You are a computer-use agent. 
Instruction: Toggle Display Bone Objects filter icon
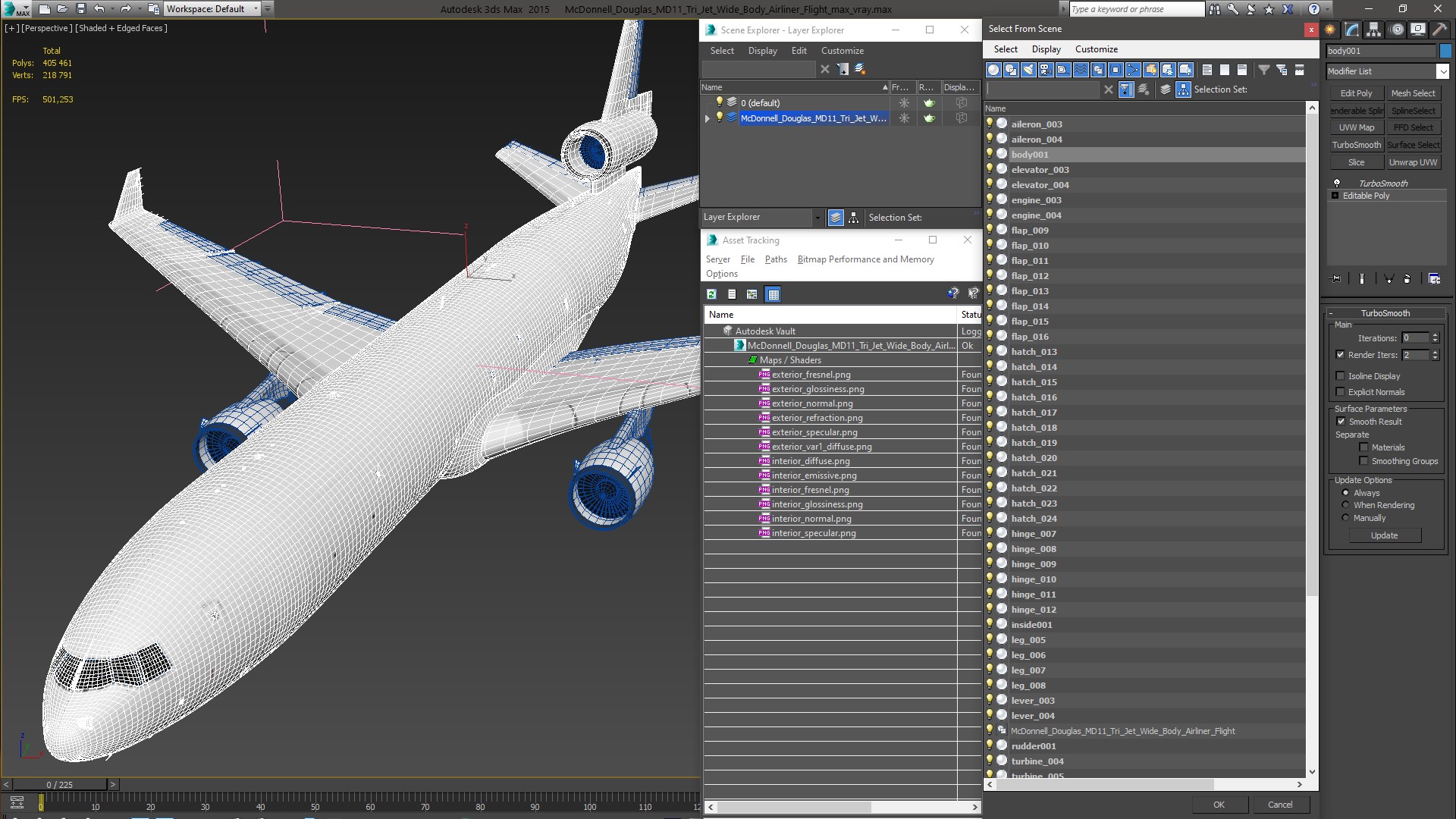[x=1133, y=70]
